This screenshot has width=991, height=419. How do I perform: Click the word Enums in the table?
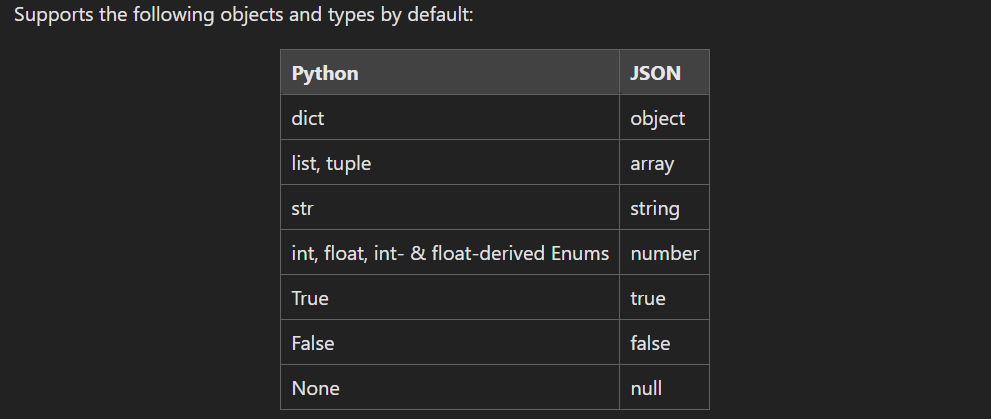pyautogui.click(x=581, y=253)
